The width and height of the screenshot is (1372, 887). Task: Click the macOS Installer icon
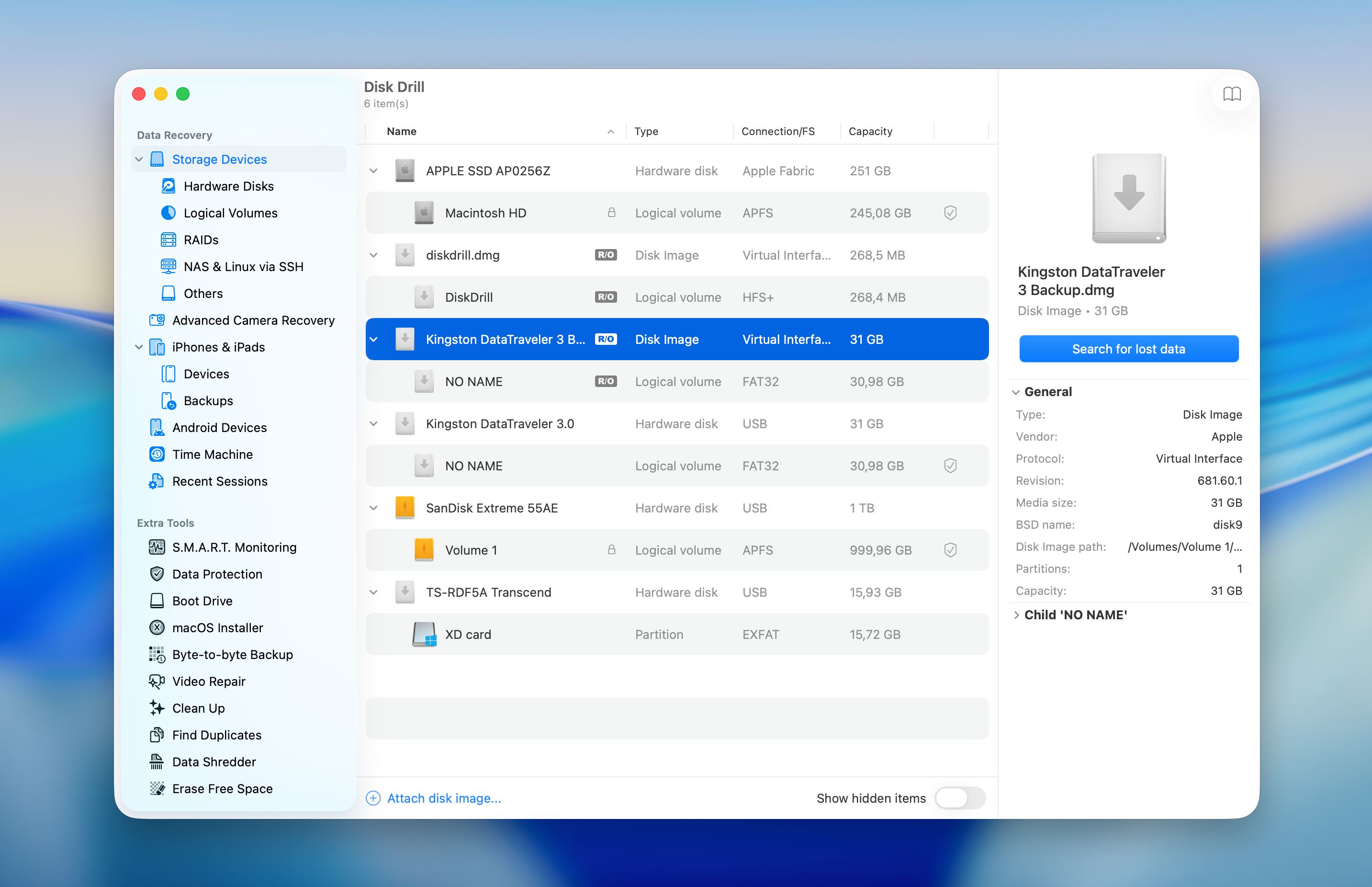[157, 628]
